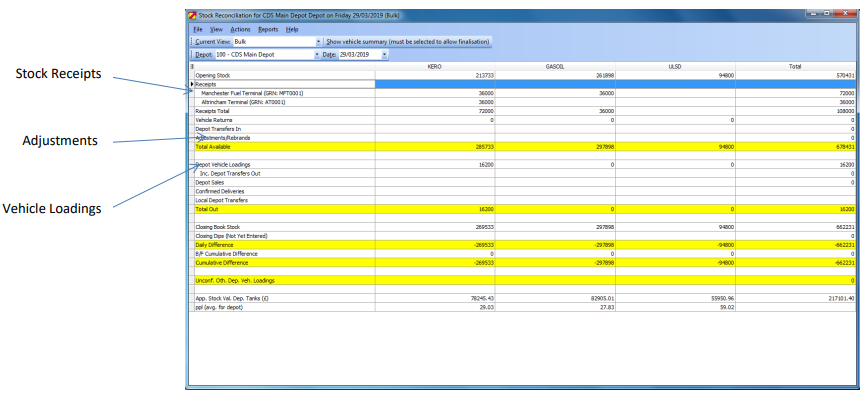Open the View menu
868x395 pixels.
click(x=216, y=29)
